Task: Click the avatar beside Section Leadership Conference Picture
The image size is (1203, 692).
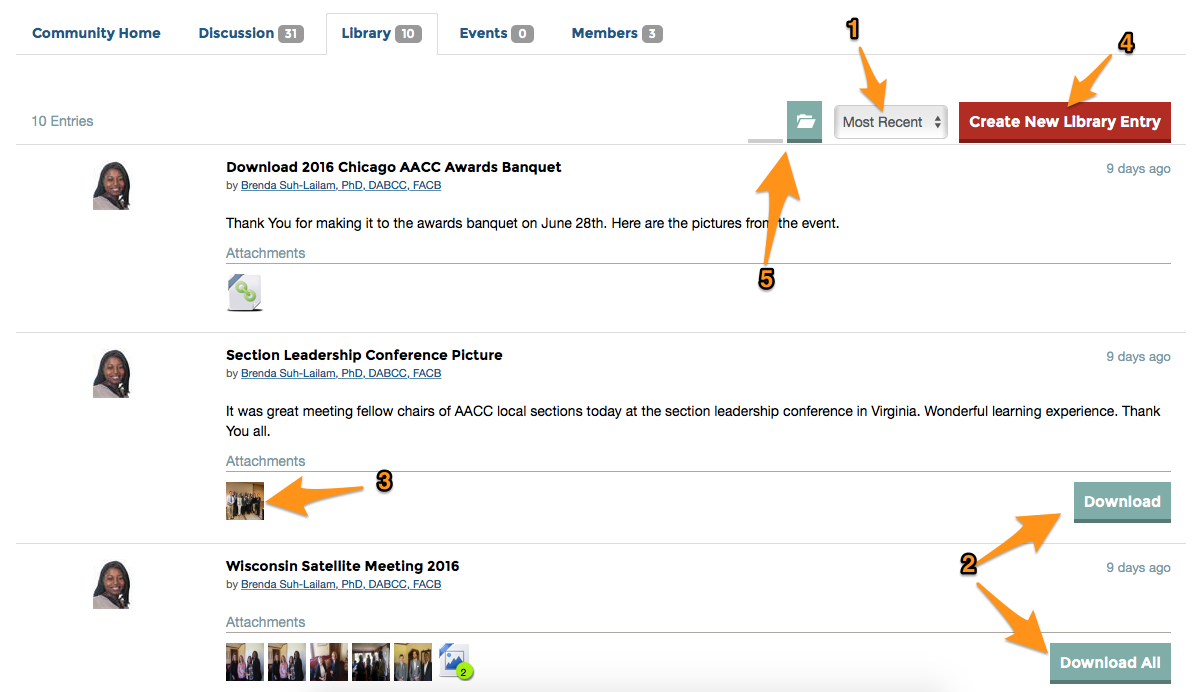Action: [111, 374]
